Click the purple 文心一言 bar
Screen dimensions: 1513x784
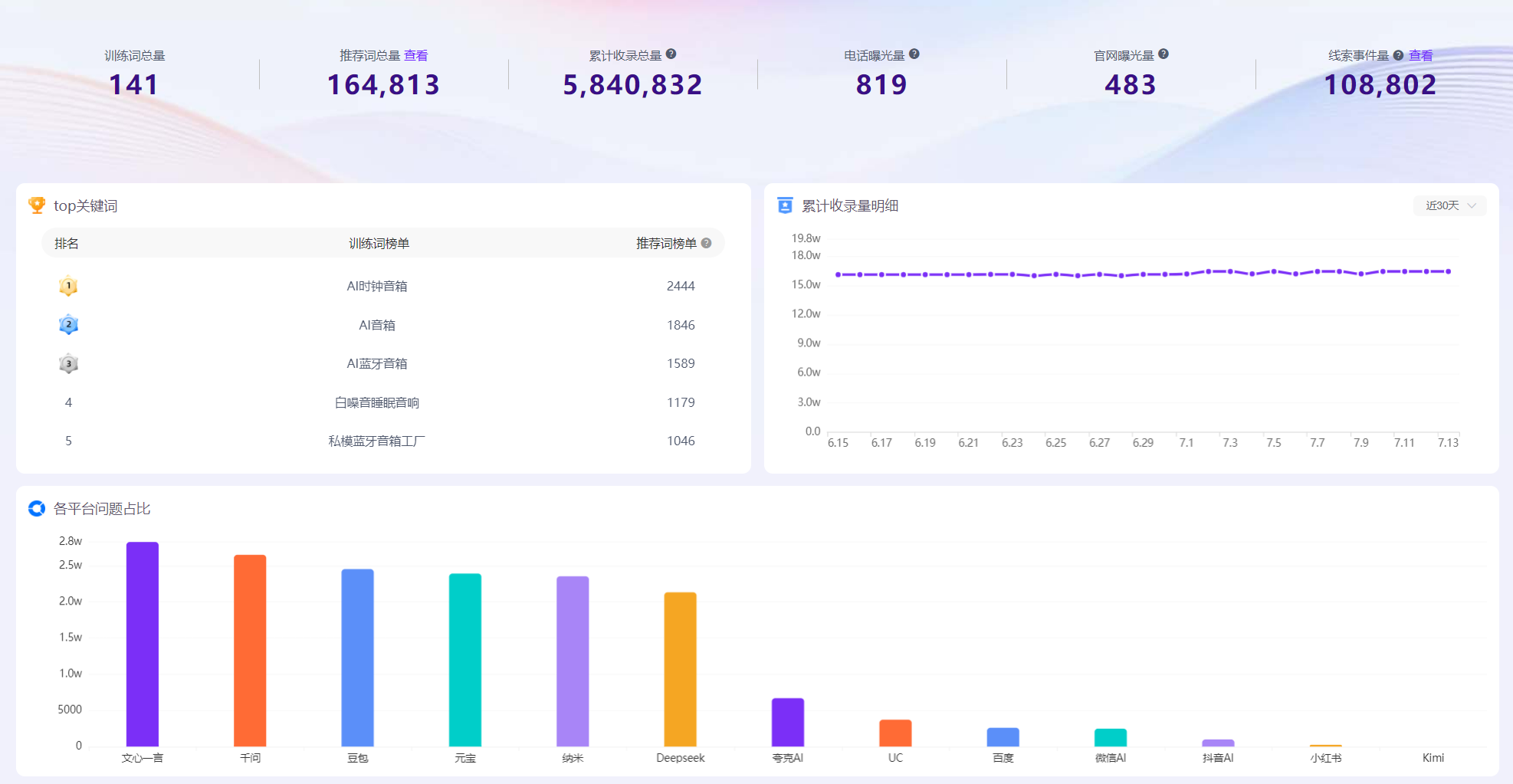tap(143, 644)
